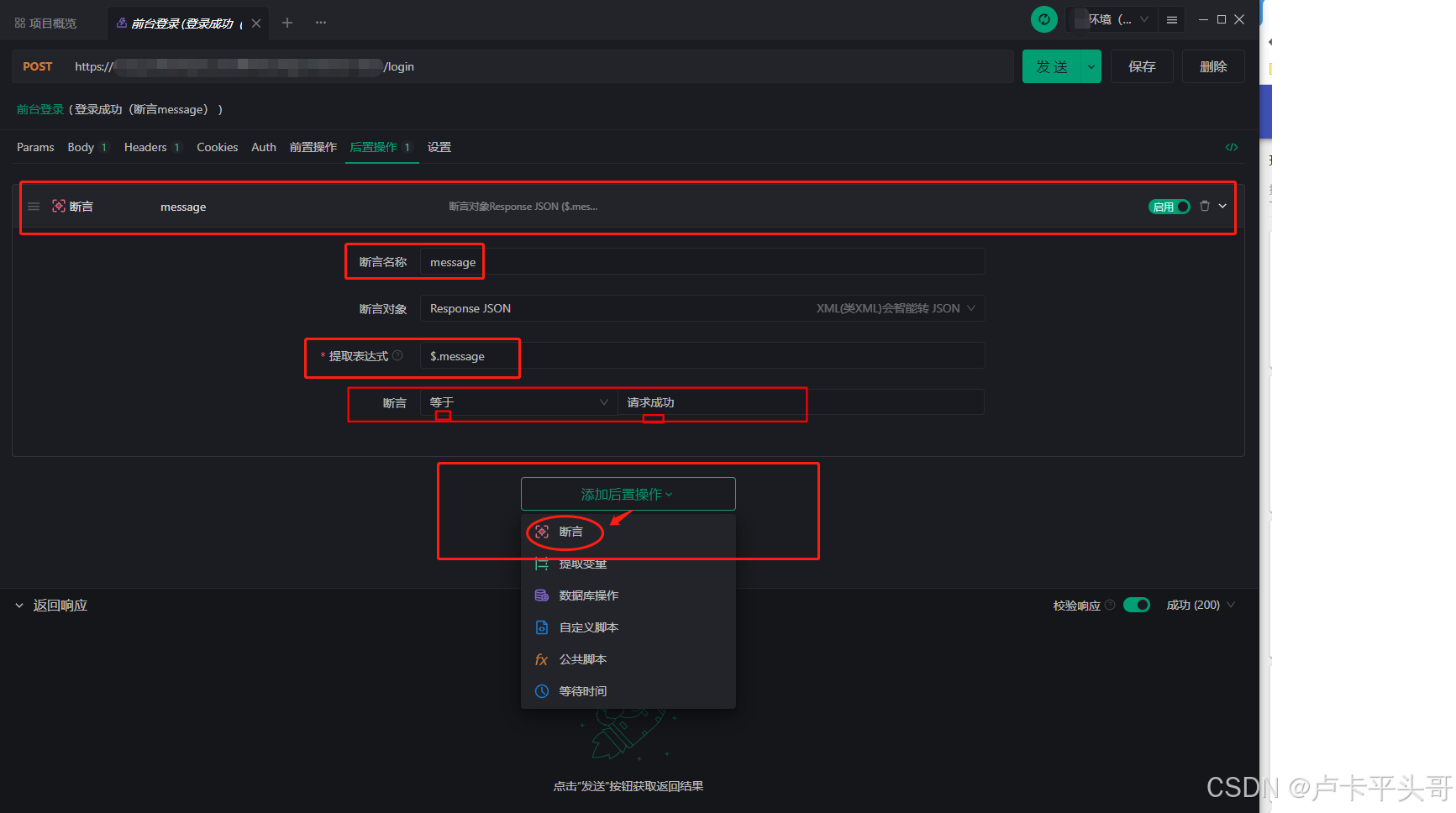Click the 删除 button
The image size is (1456, 813).
(1213, 66)
